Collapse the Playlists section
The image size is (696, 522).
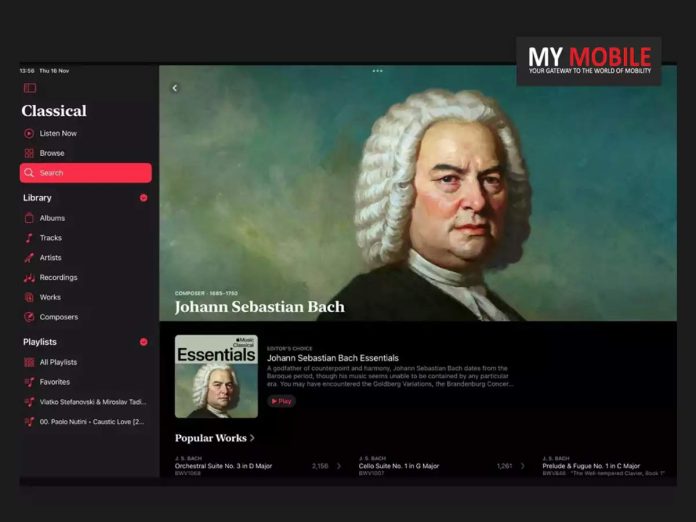coord(143,342)
